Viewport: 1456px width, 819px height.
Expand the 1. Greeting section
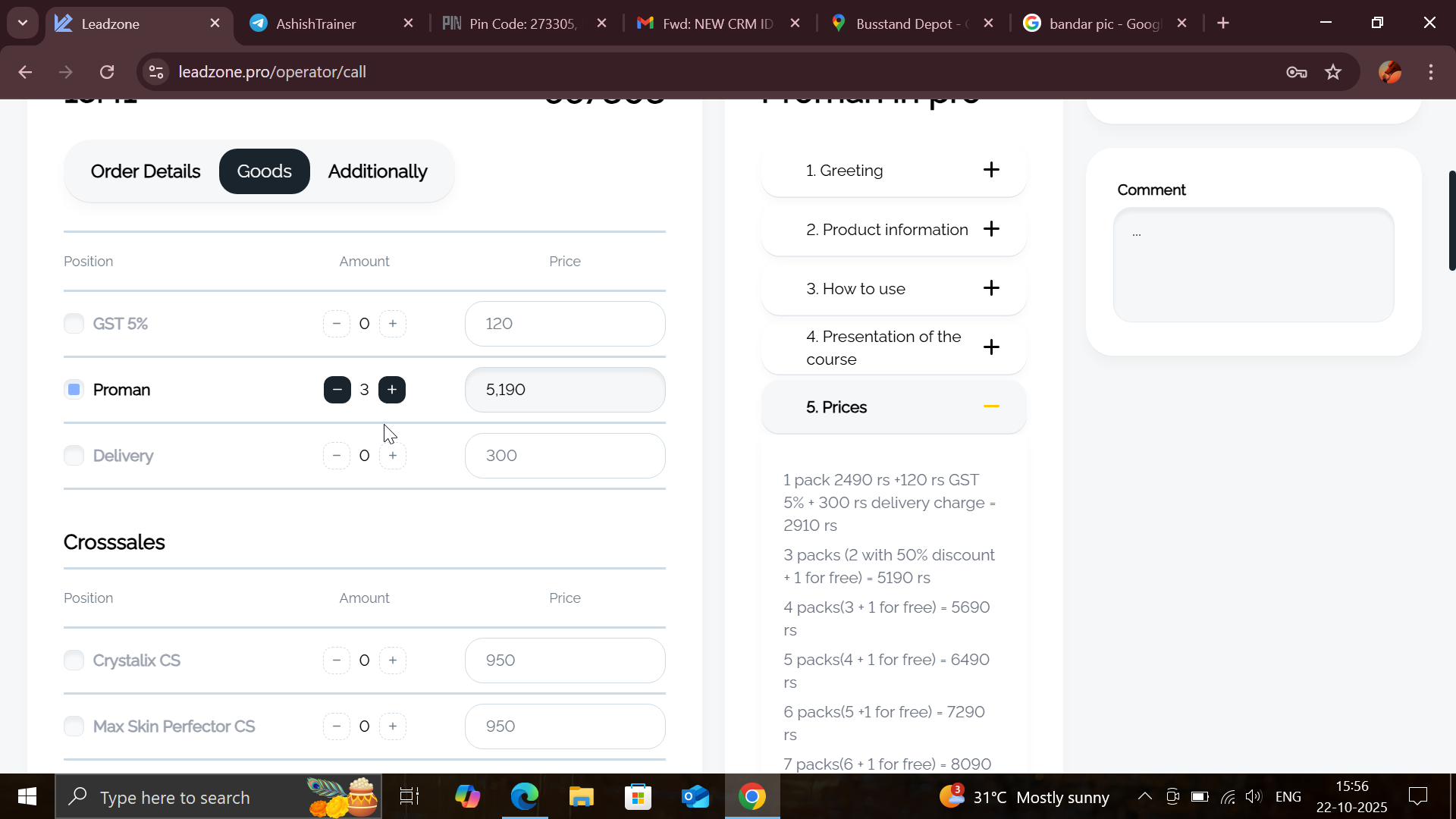pos(991,170)
